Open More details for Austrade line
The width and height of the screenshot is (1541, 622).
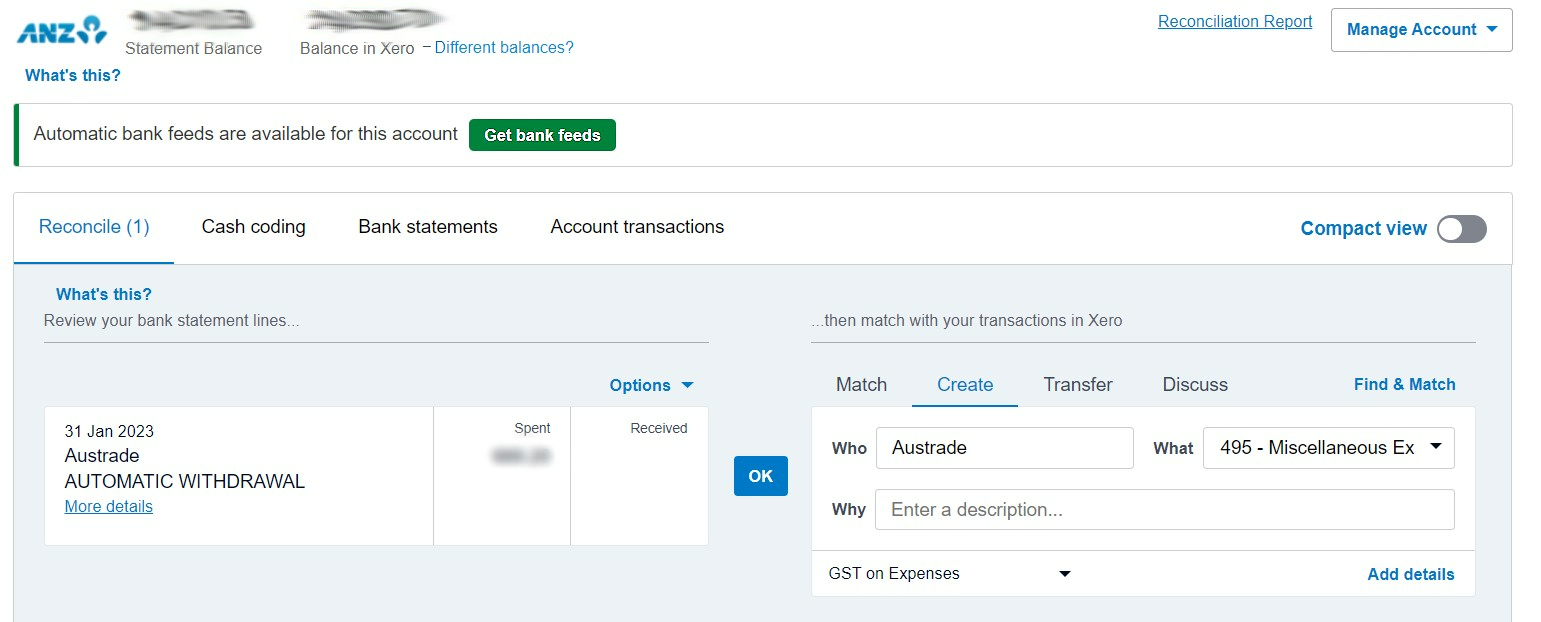coord(109,507)
